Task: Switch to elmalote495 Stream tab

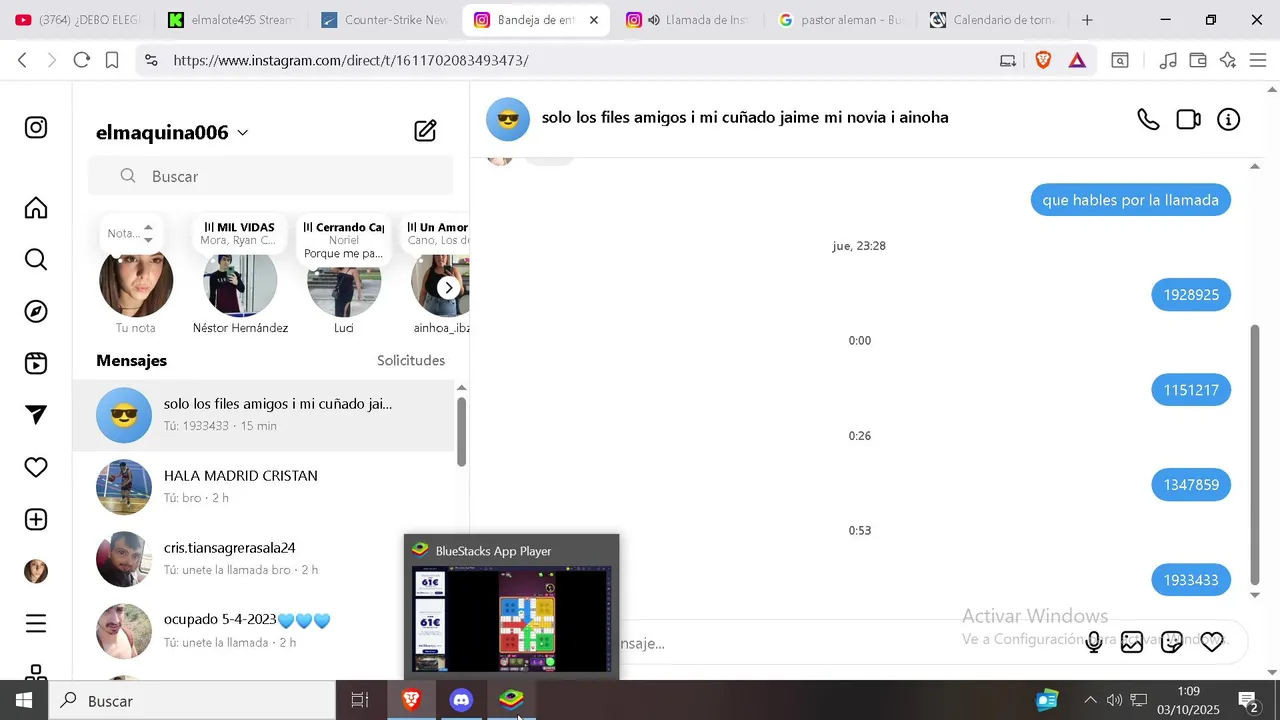Action: 230,20
